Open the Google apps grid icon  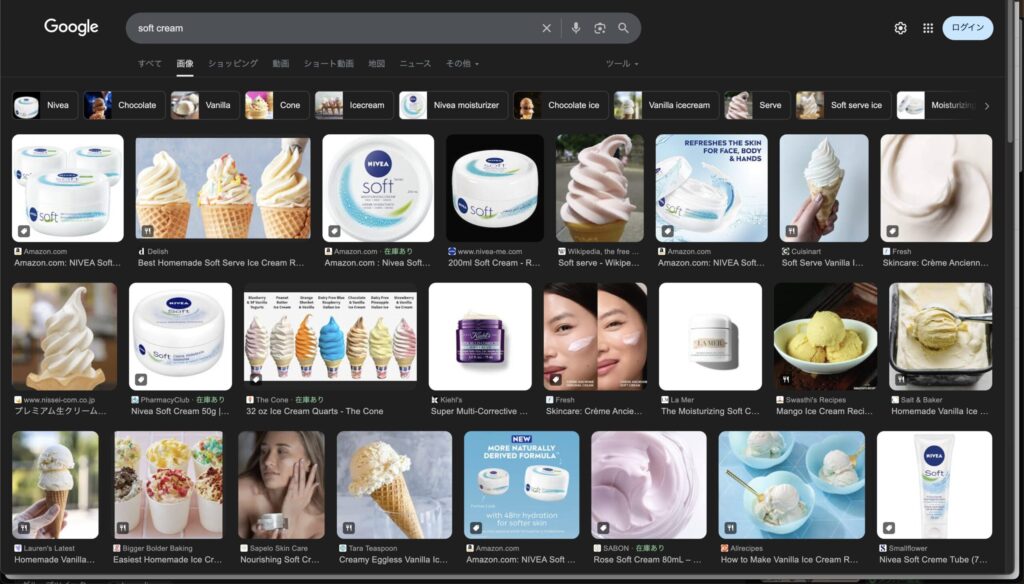coord(928,28)
